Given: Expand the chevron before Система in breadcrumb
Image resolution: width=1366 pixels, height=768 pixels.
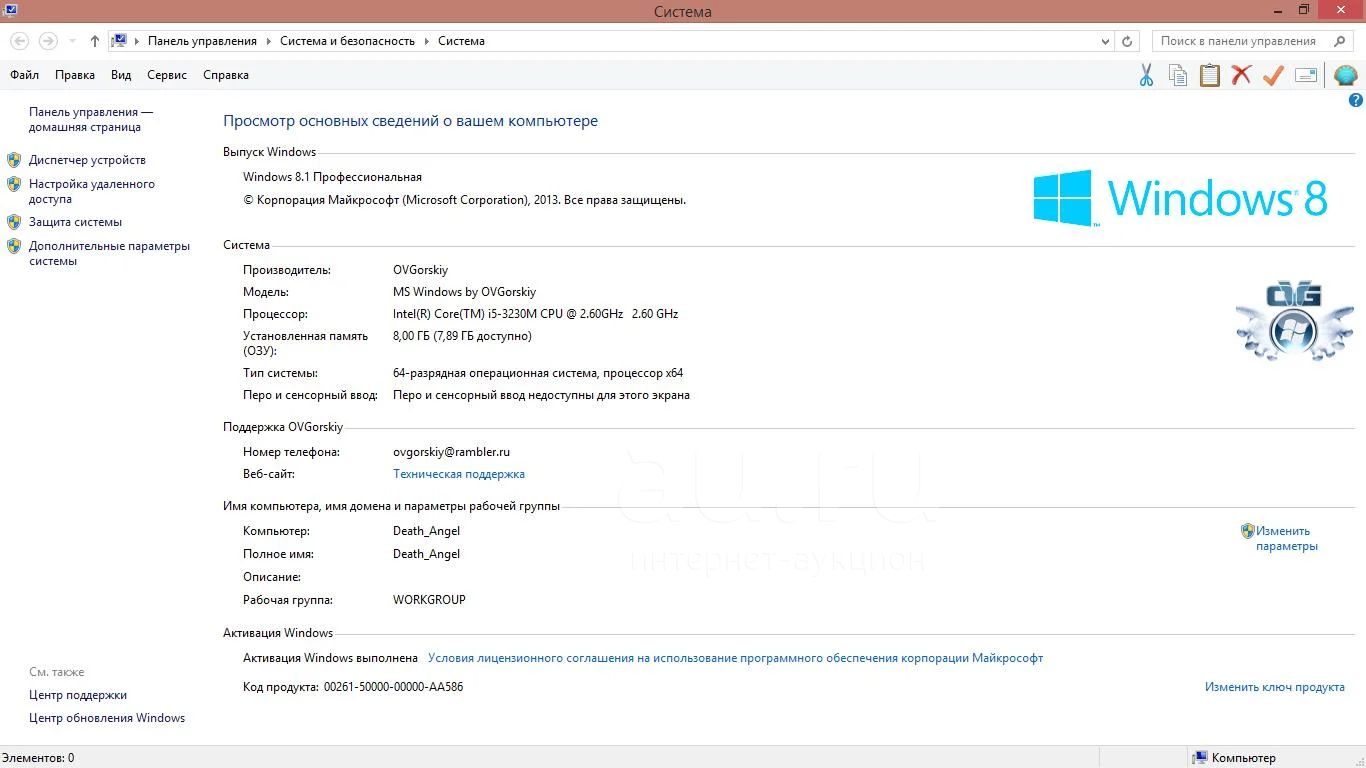Looking at the screenshot, I should 426,41.
